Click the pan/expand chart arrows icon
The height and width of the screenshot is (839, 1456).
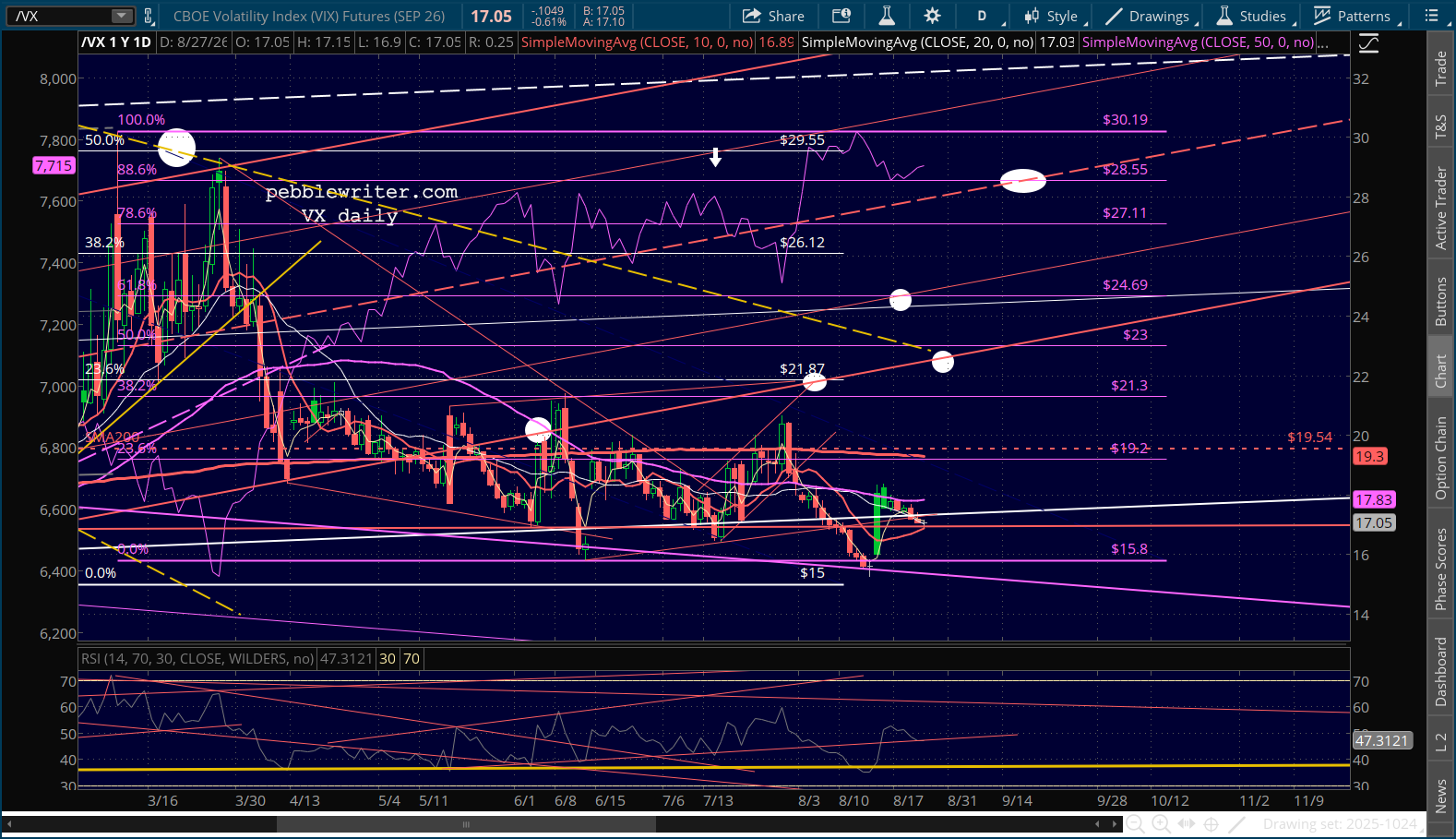click(1187, 824)
